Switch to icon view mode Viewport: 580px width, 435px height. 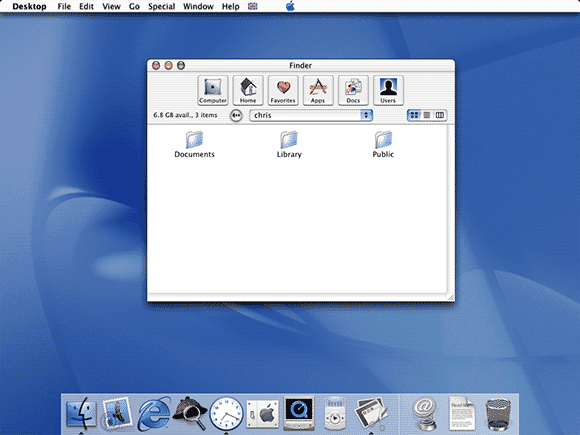(x=414, y=115)
